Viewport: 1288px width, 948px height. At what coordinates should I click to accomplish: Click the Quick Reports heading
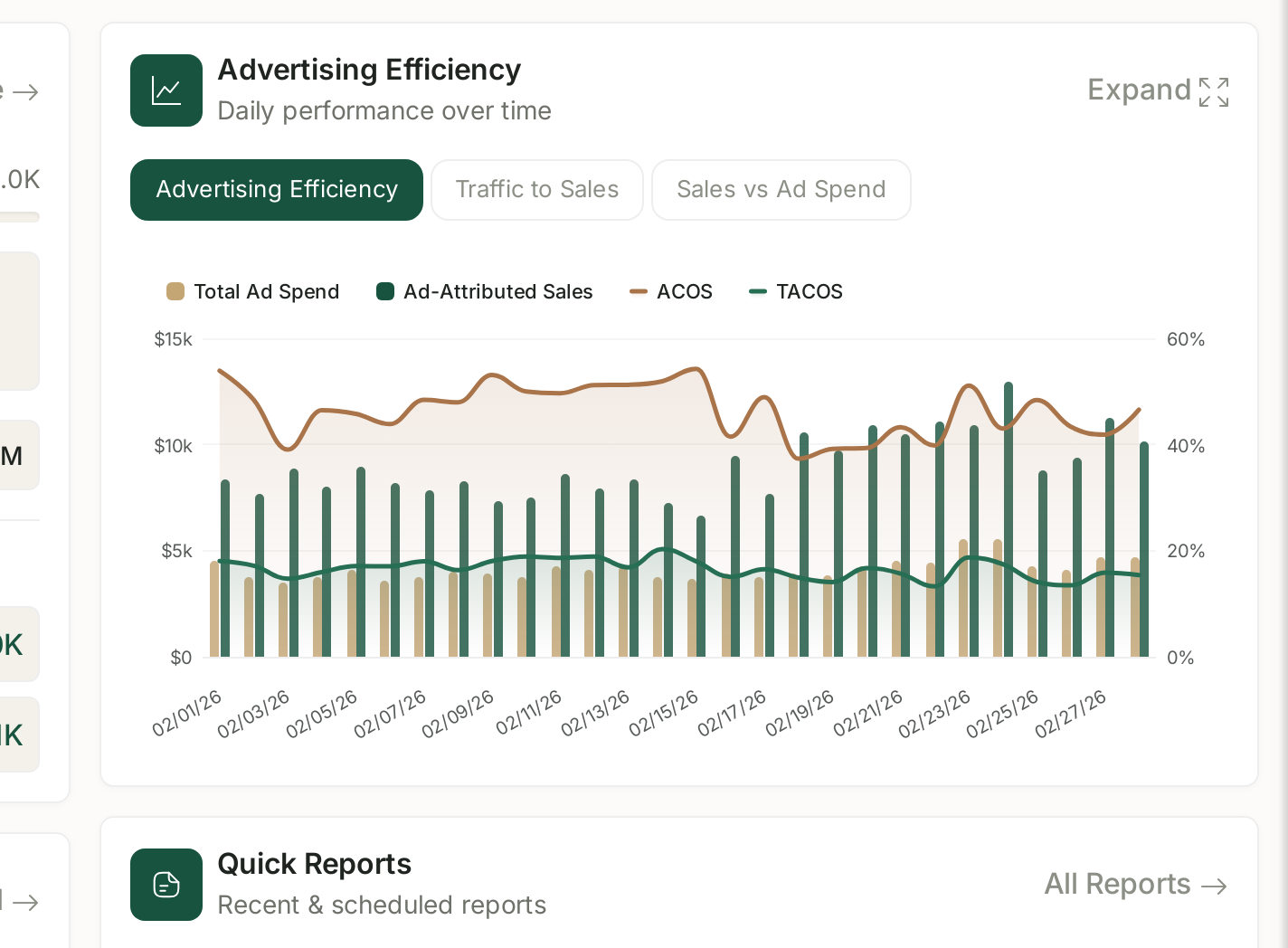point(315,865)
